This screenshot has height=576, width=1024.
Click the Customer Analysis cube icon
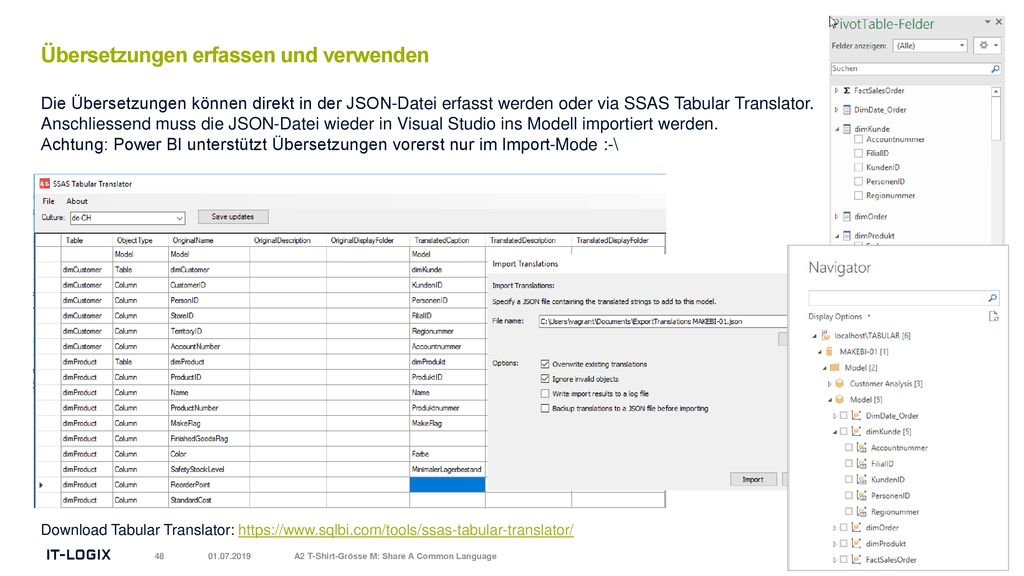[840, 383]
